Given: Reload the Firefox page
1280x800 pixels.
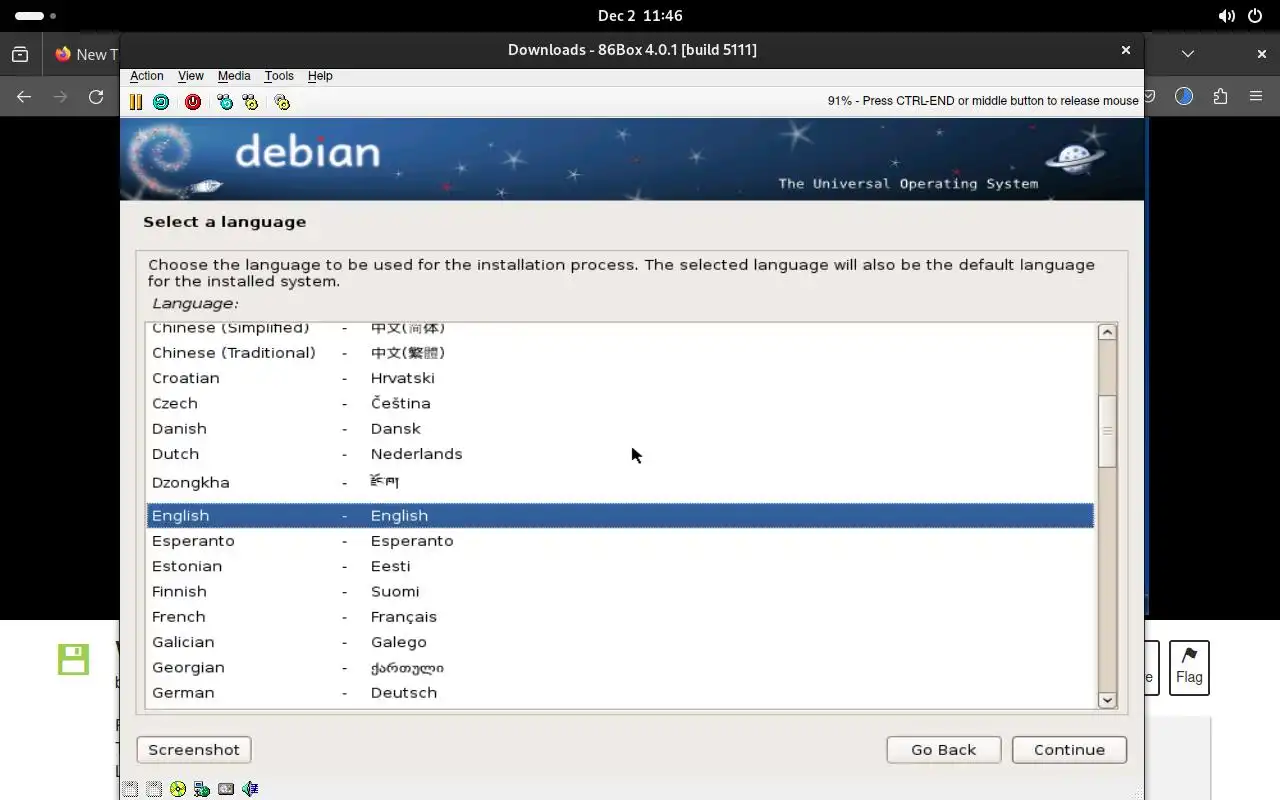Looking at the screenshot, I should [x=96, y=97].
